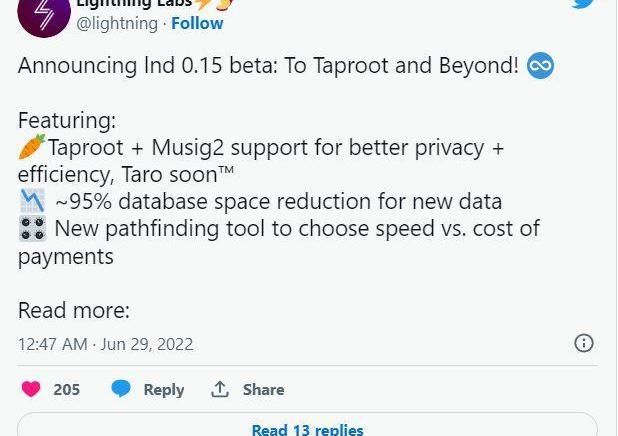Click the Read more: text
Image resolution: width=618 pixels, height=436 pixels.
73,310
